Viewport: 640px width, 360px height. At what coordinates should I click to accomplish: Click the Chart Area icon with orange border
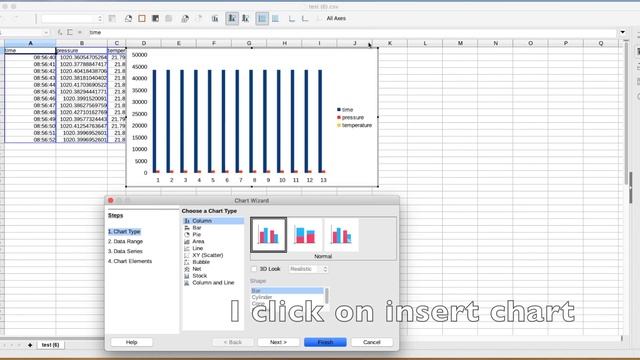[x=142, y=18]
